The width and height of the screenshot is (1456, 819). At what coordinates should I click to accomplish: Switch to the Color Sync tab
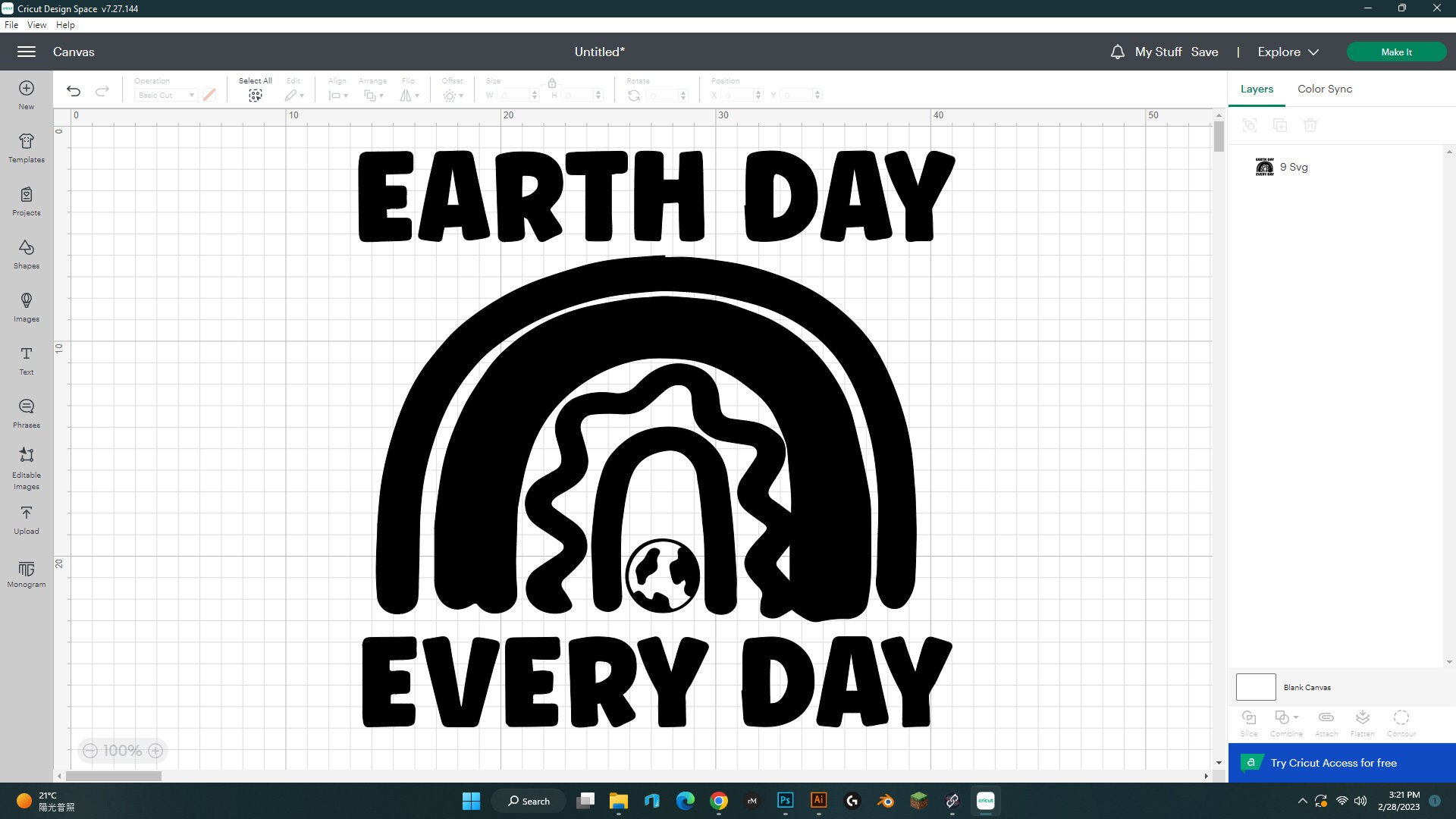pos(1324,89)
